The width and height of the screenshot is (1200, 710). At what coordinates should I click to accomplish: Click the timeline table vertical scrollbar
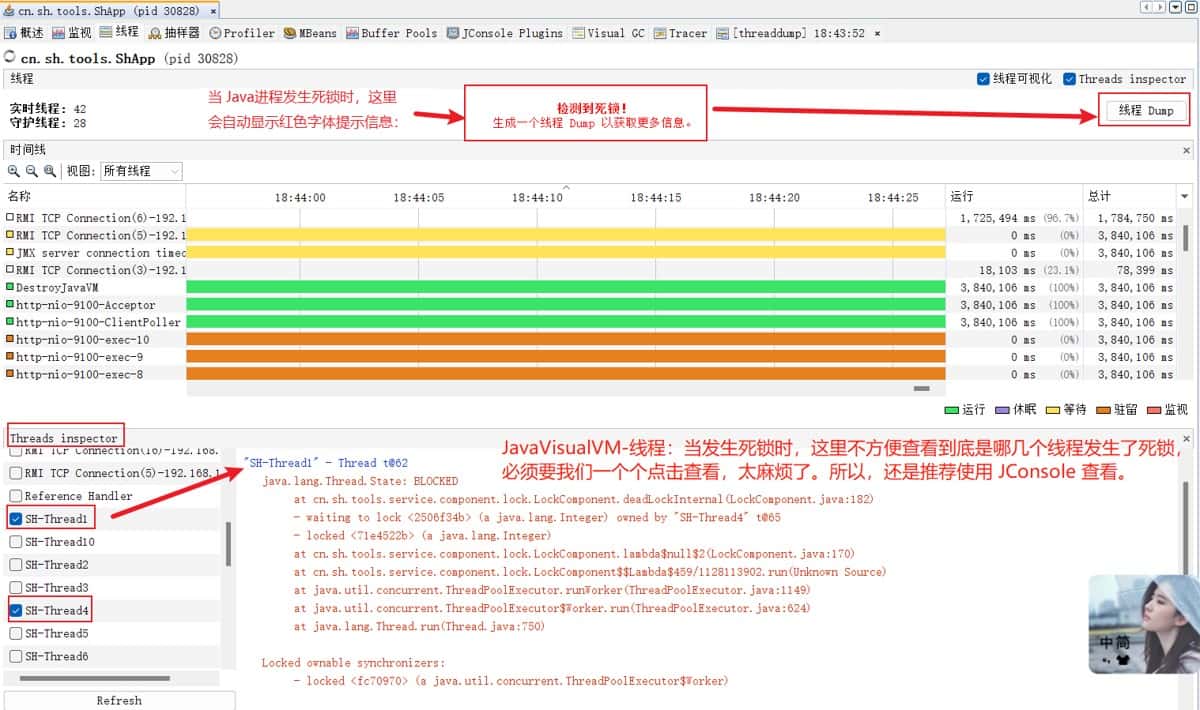coord(1187,237)
